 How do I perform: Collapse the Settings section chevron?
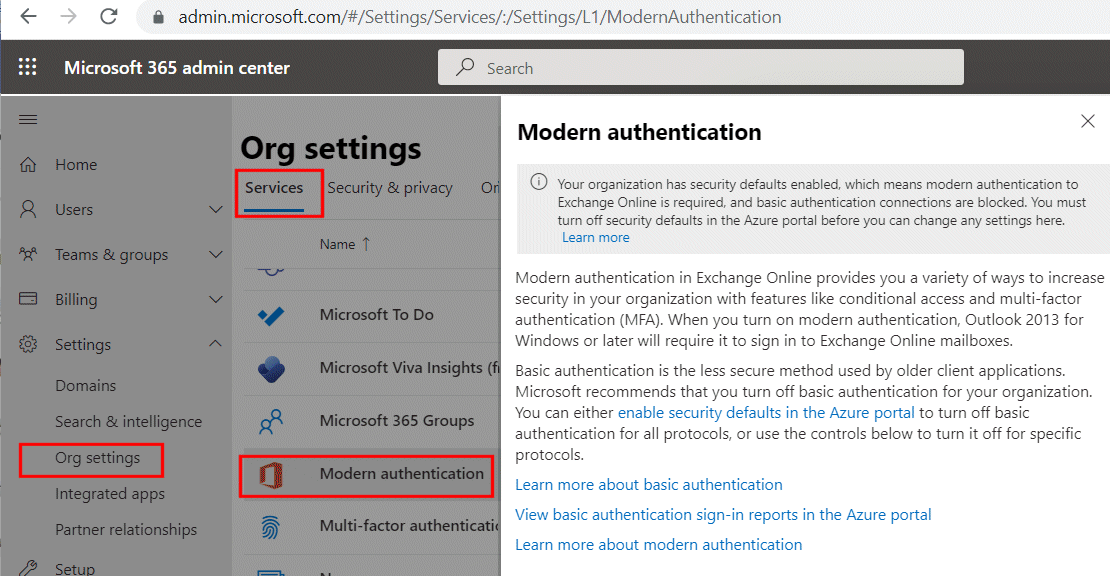[x=216, y=344]
